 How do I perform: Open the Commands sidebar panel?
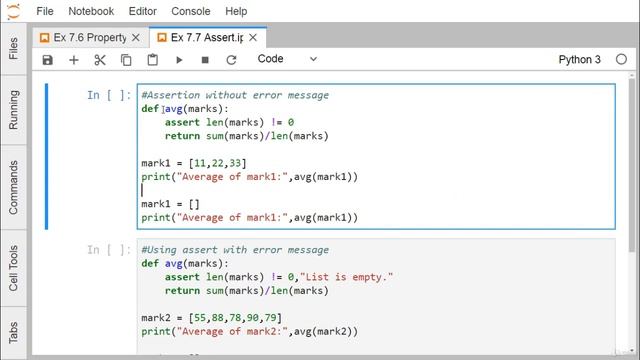click(13, 187)
